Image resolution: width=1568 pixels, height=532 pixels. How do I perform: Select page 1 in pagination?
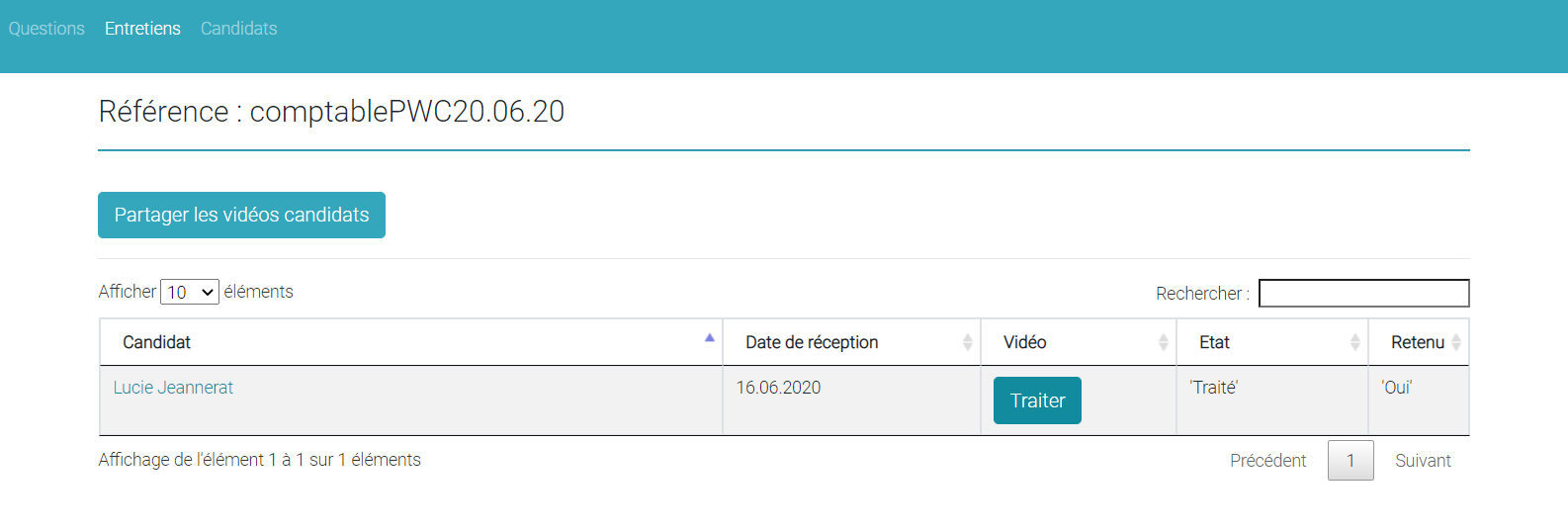1350,461
